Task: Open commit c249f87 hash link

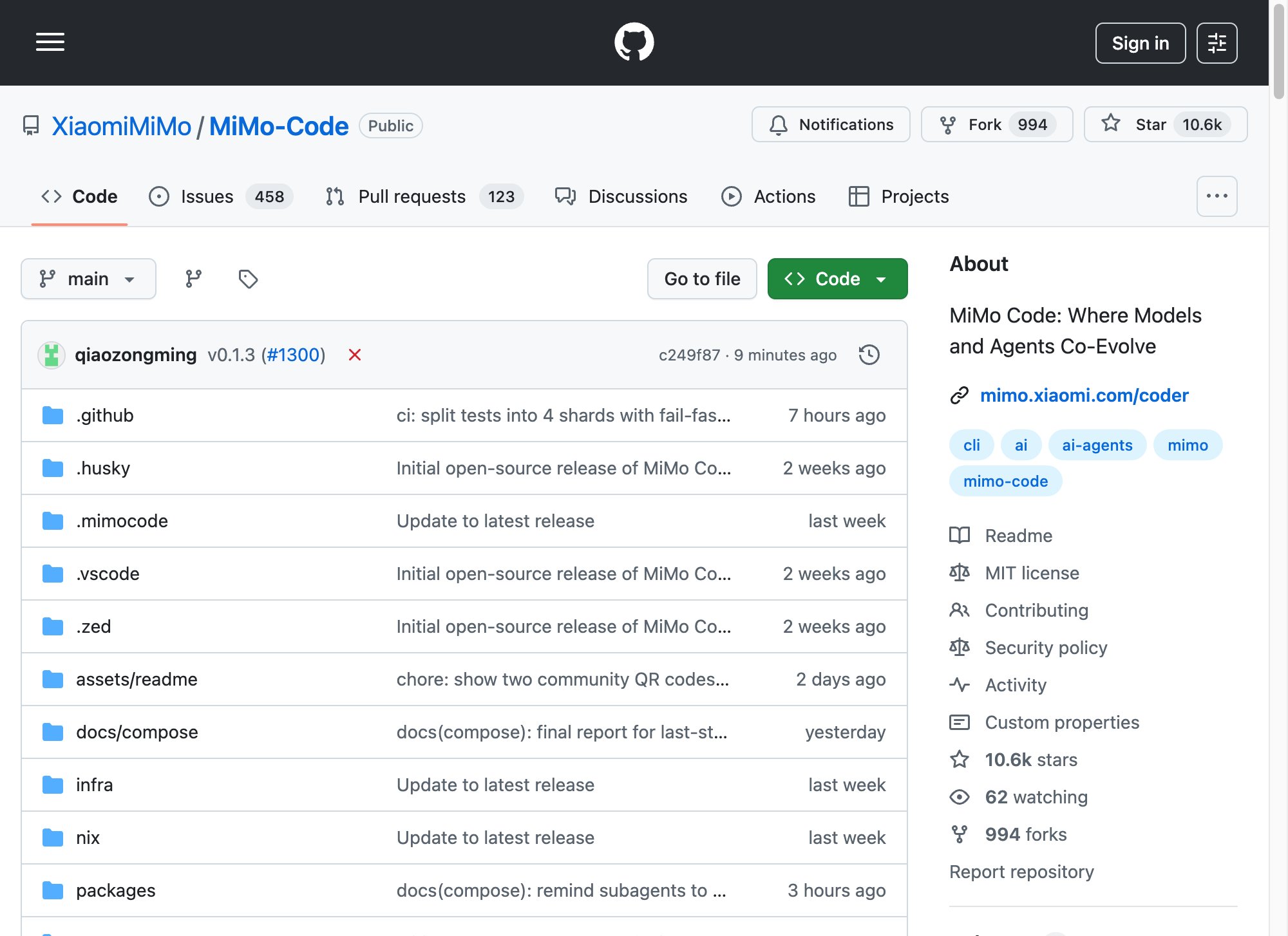Action: point(689,355)
